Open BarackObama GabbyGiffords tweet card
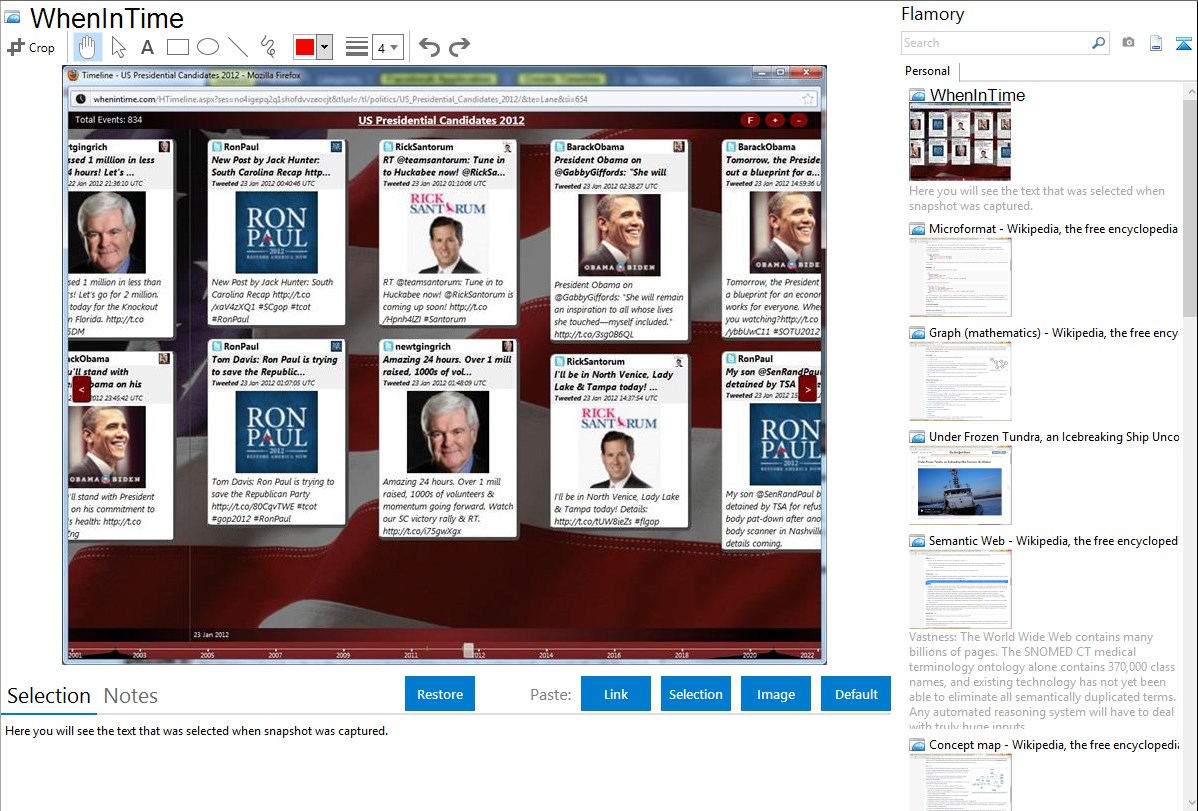The width and height of the screenshot is (1198, 811). [619, 240]
